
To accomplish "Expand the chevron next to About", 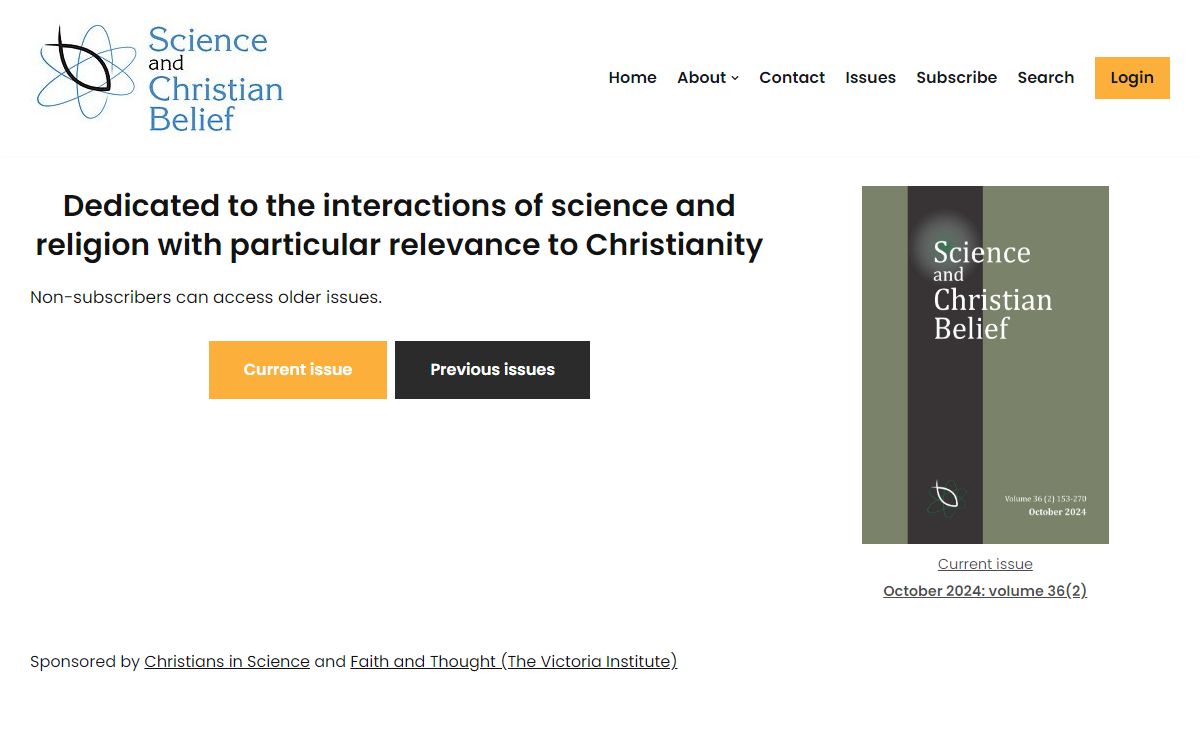I will click(735, 78).
